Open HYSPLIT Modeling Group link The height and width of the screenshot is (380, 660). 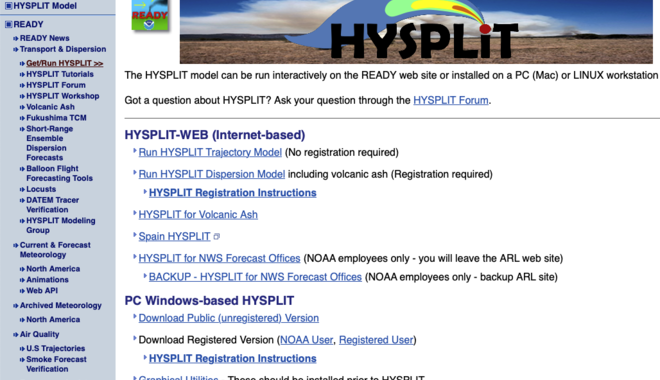[61, 226]
